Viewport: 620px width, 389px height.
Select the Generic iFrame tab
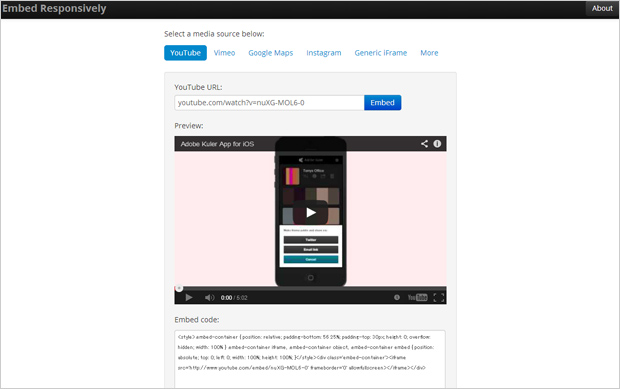380,53
